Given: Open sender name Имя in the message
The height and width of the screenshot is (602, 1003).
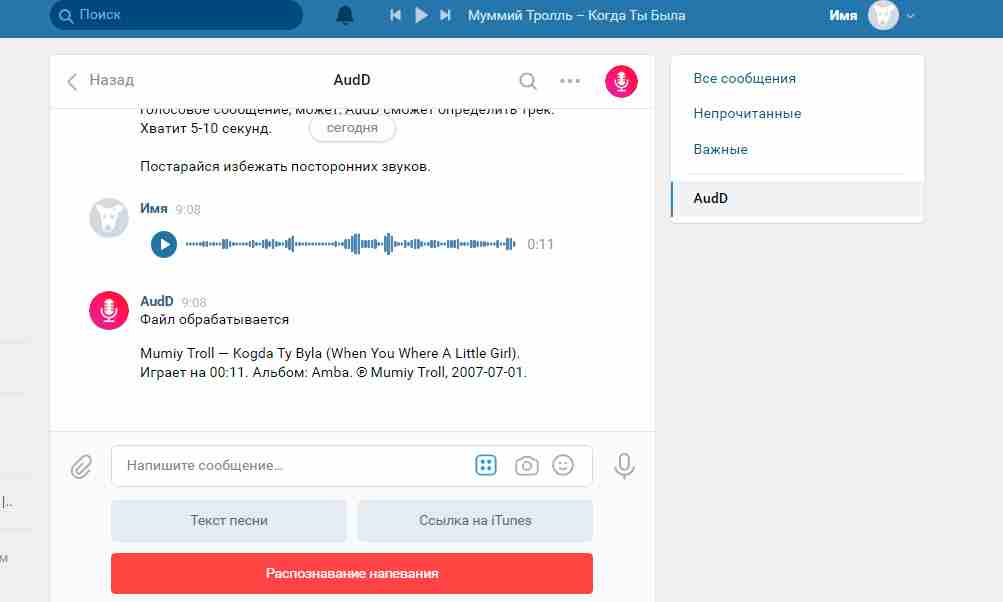Looking at the screenshot, I should tap(154, 209).
